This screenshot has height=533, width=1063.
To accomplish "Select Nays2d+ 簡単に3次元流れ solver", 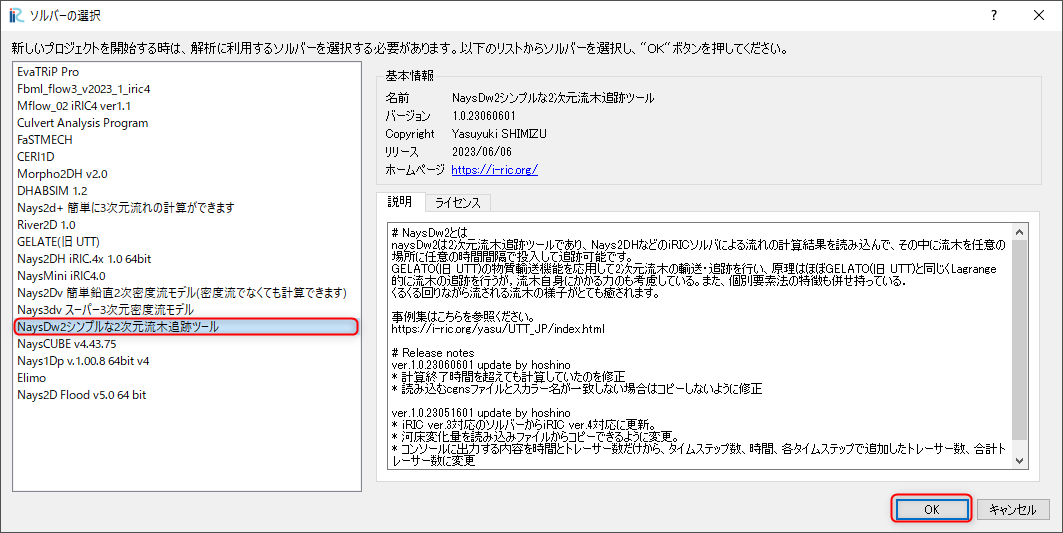I will [x=186, y=208].
